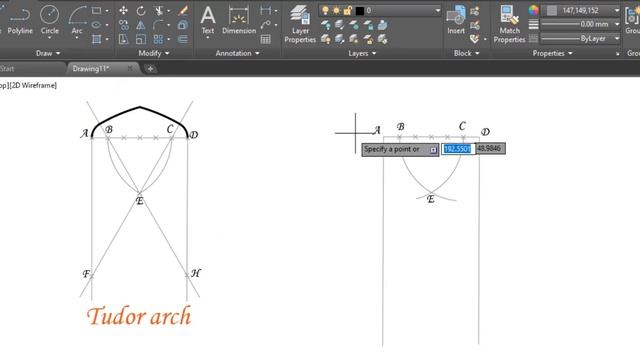Screen dimensions: 640x360
Task: Expand the Trim tool flyout arrow
Action: (169, 11)
